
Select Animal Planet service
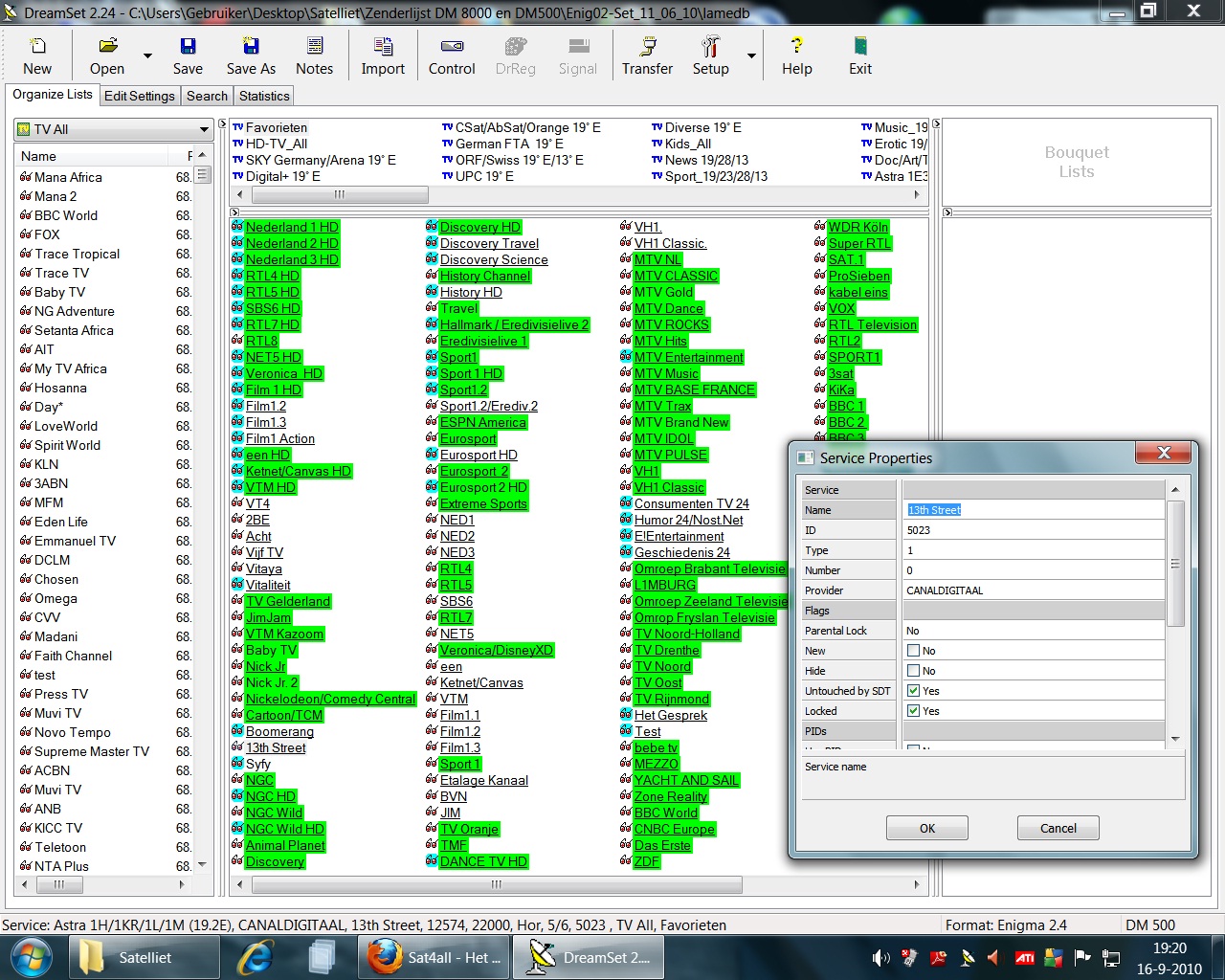pyautogui.click(x=285, y=845)
